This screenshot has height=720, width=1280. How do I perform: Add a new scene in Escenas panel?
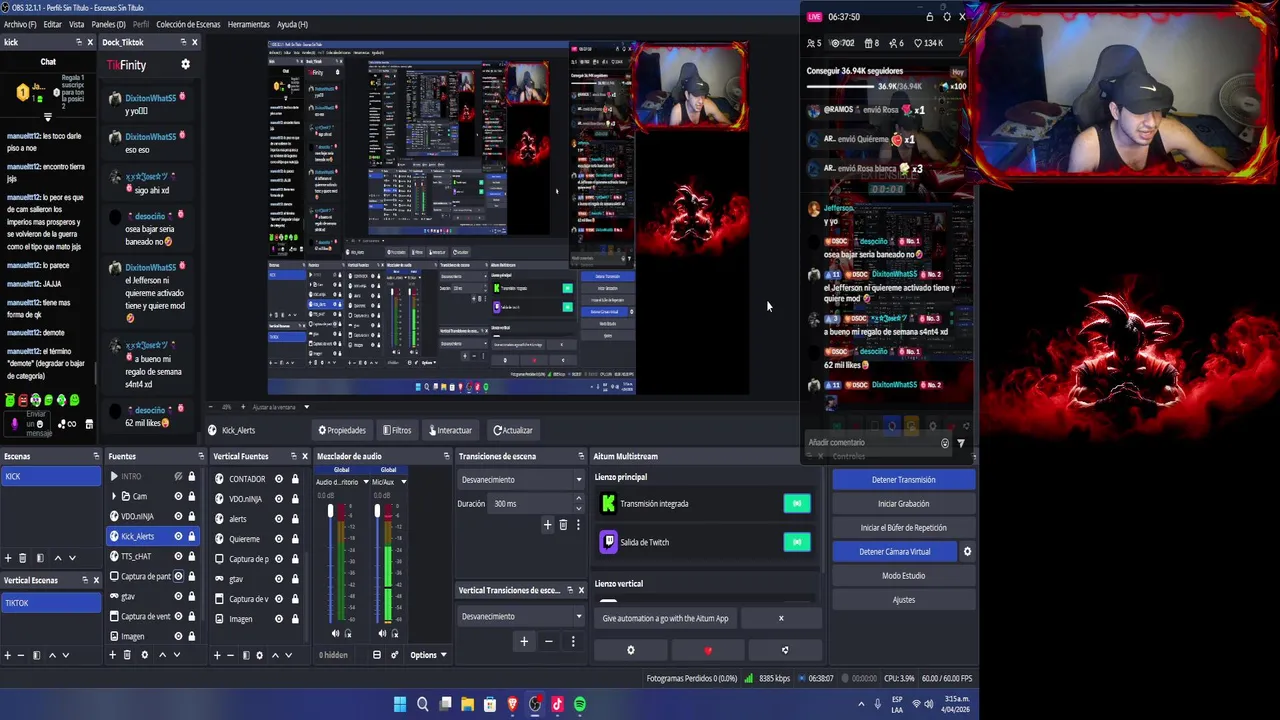pos(8,558)
